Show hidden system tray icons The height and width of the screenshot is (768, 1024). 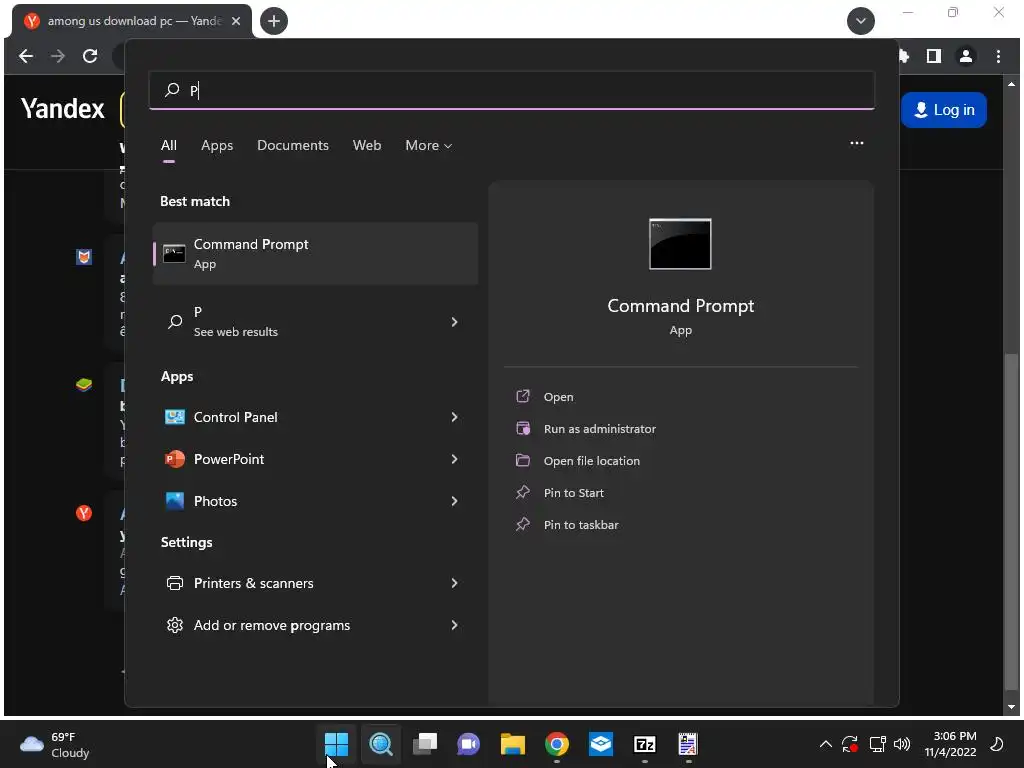point(825,744)
